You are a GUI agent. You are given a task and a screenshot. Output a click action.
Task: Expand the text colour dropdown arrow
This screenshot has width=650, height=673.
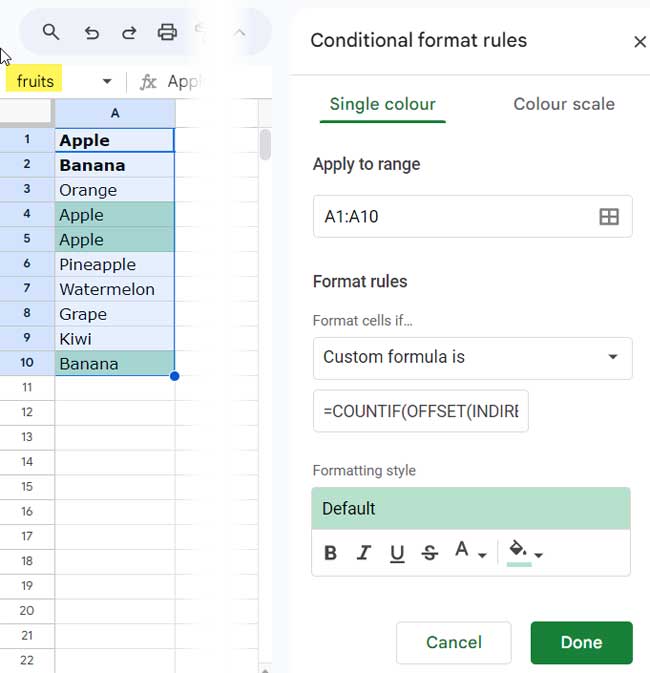click(x=482, y=555)
